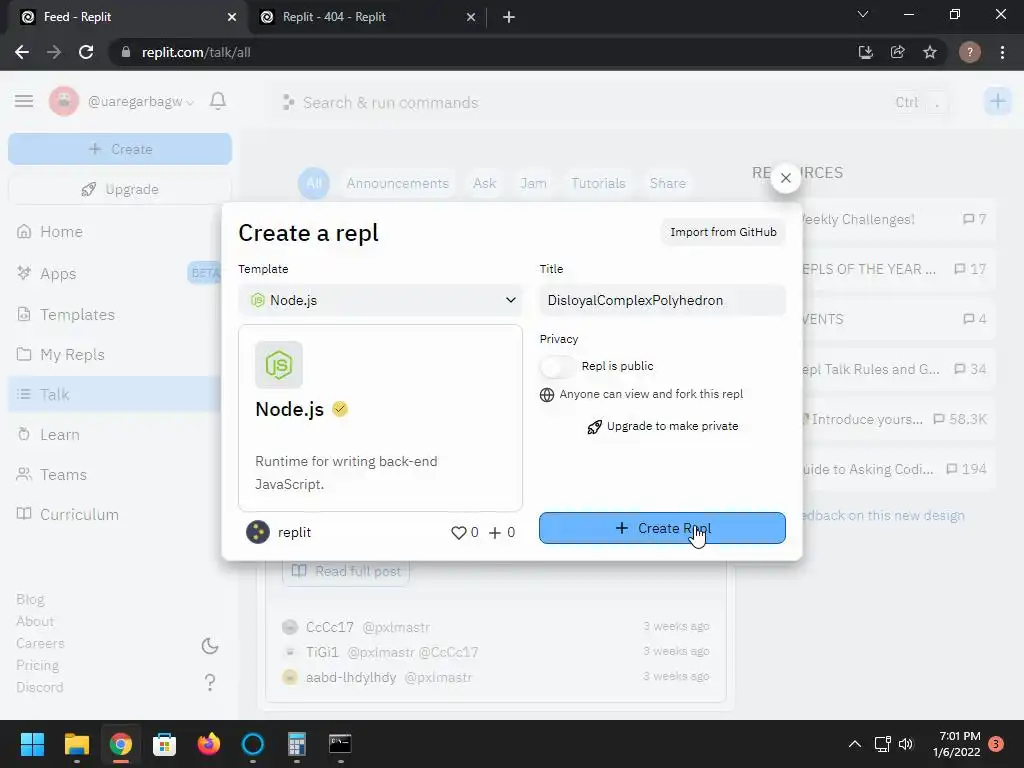Toggle dark mode moon icon

click(x=210, y=647)
